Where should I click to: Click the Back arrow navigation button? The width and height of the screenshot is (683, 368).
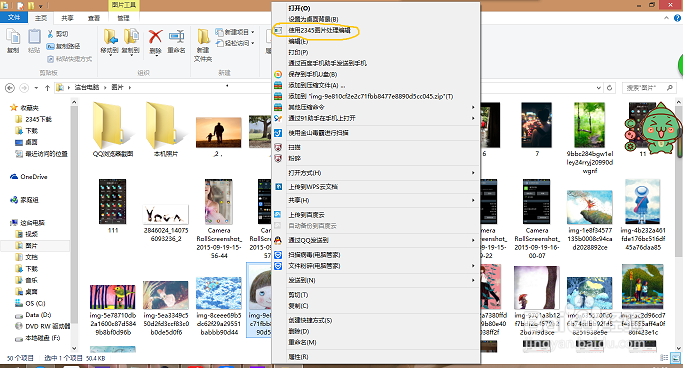pyautogui.click(x=10, y=88)
